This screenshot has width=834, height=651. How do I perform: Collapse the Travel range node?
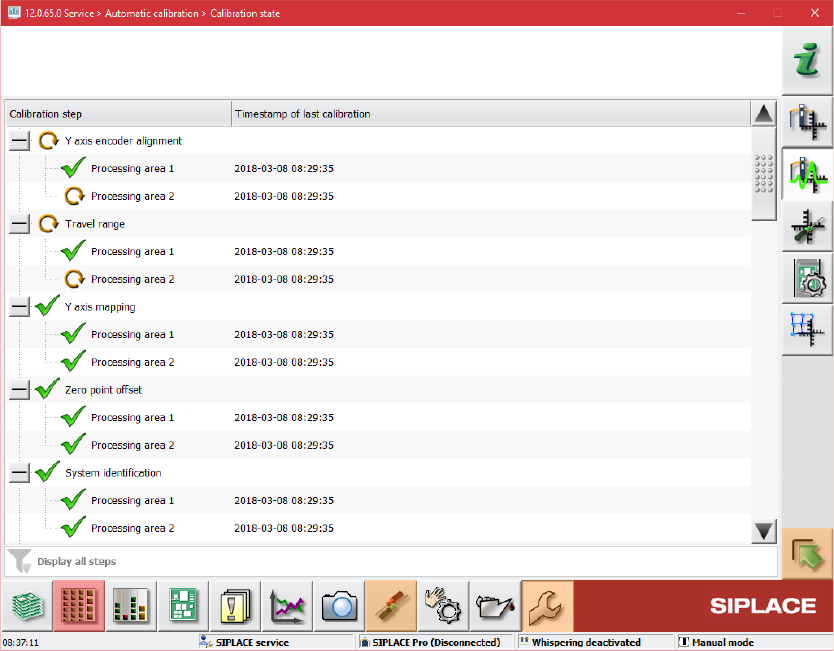pos(19,224)
